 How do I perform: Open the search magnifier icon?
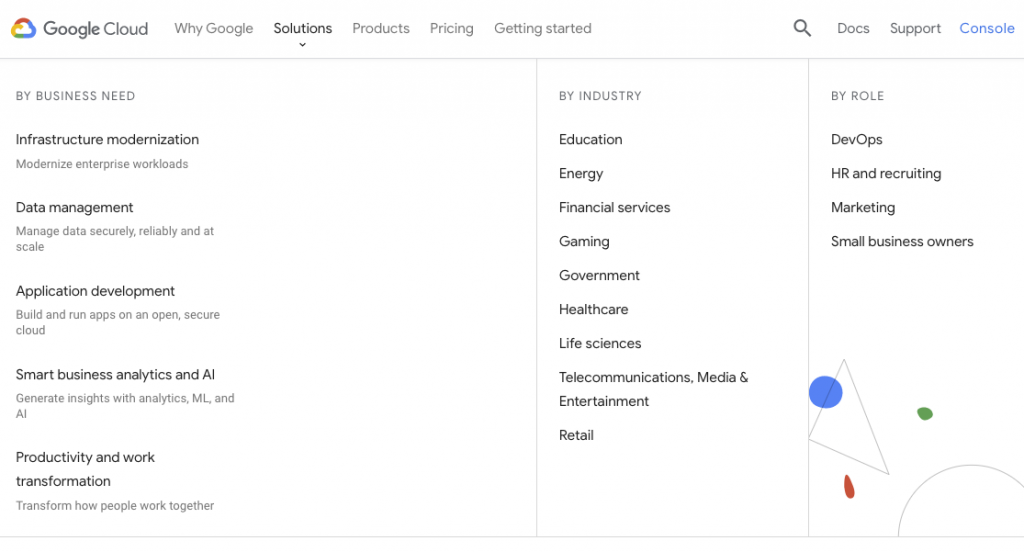[x=802, y=28]
